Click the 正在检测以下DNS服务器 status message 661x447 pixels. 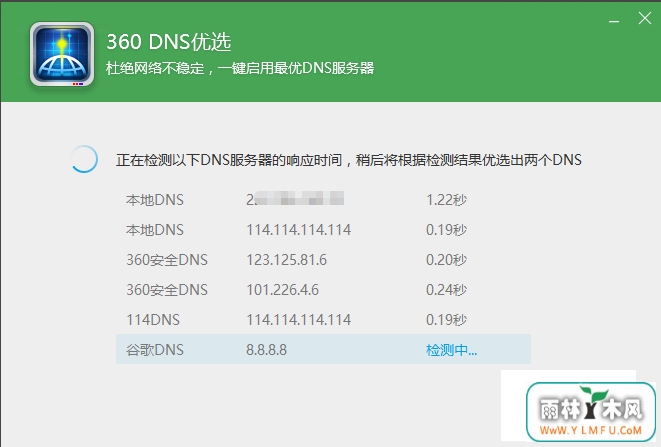[349, 160]
